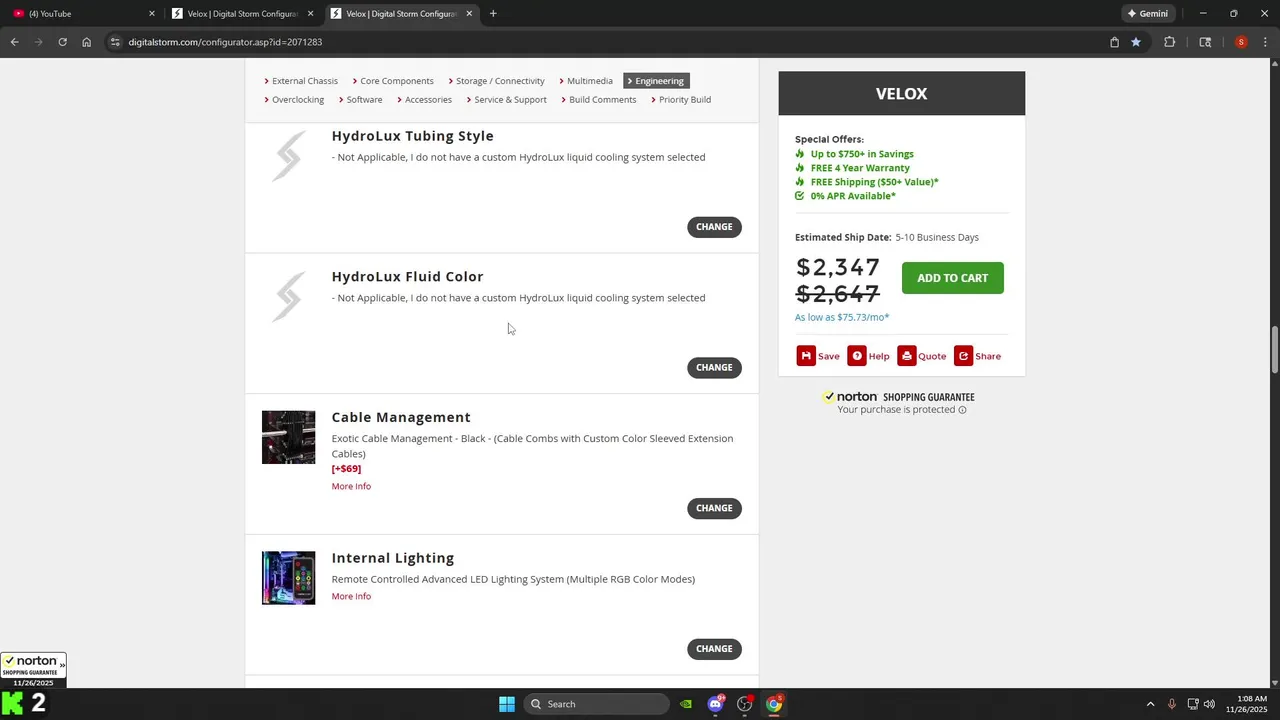1280x720 pixels.
Task: Open the Extensions puzzle icon
Action: pos(1169,42)
